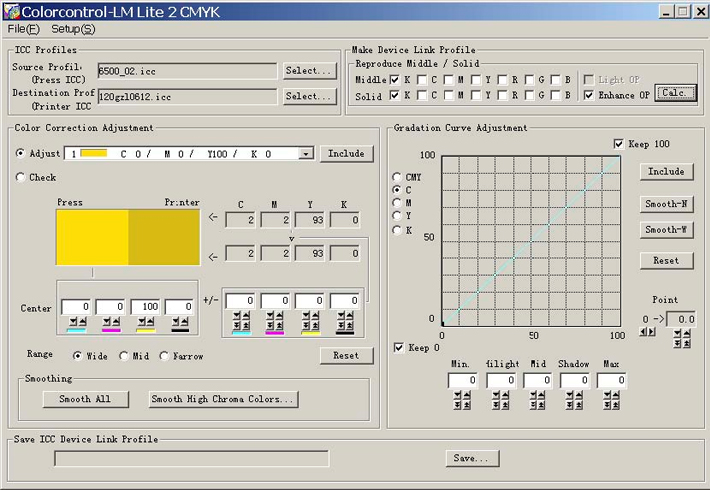This screenshot has width=710, height=490.
Task: Enable the Middle C checkbox
Action: tap(422, 80)
